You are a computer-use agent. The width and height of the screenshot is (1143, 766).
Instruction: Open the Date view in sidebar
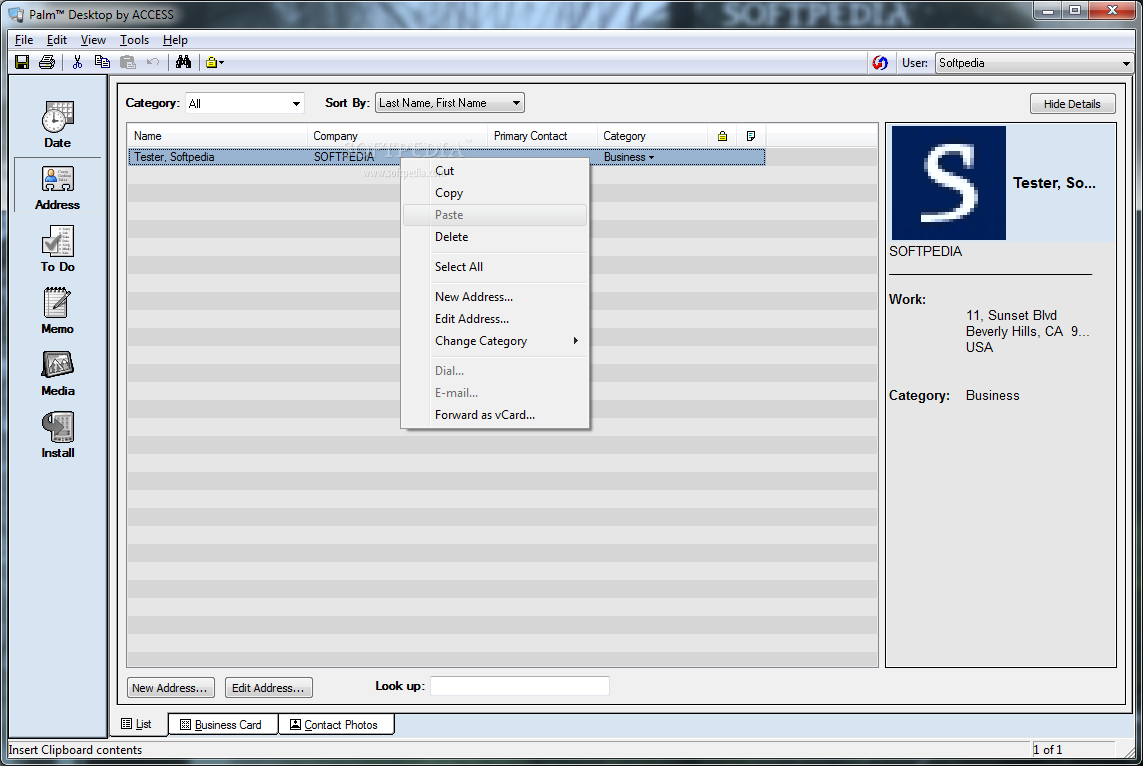pyautogui.click(x=58, y=125)
